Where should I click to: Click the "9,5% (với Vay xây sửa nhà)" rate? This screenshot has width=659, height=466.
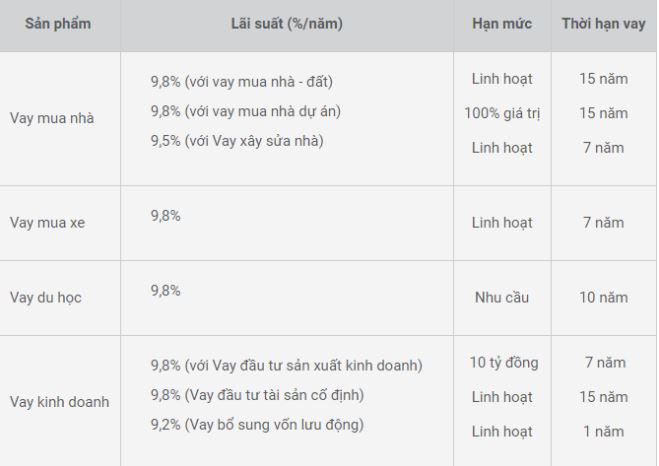tap(237, 140)
